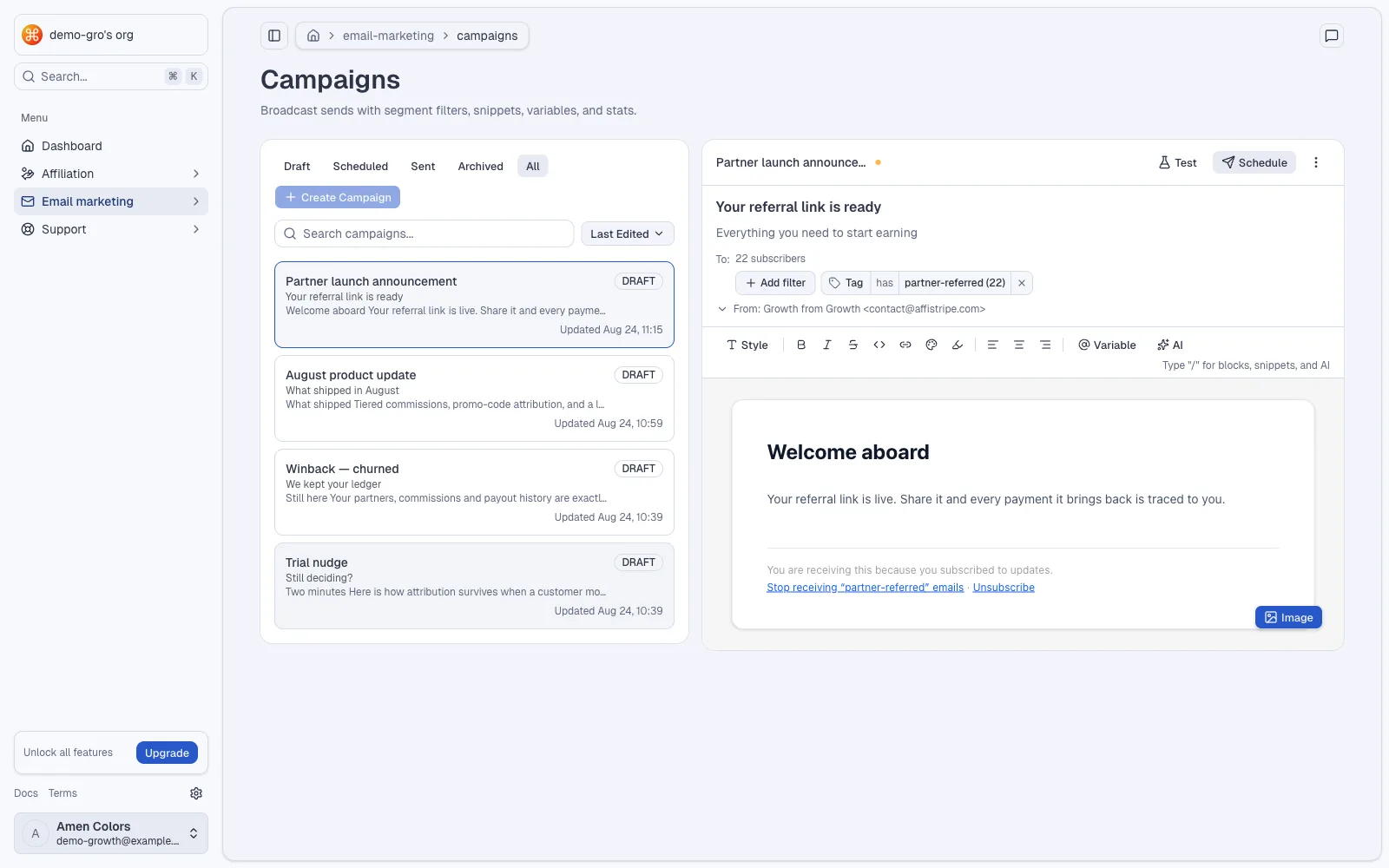This screenshot has height=868, width=1389.
Task: Expand the Support menu
Action: tap(111, 229)
